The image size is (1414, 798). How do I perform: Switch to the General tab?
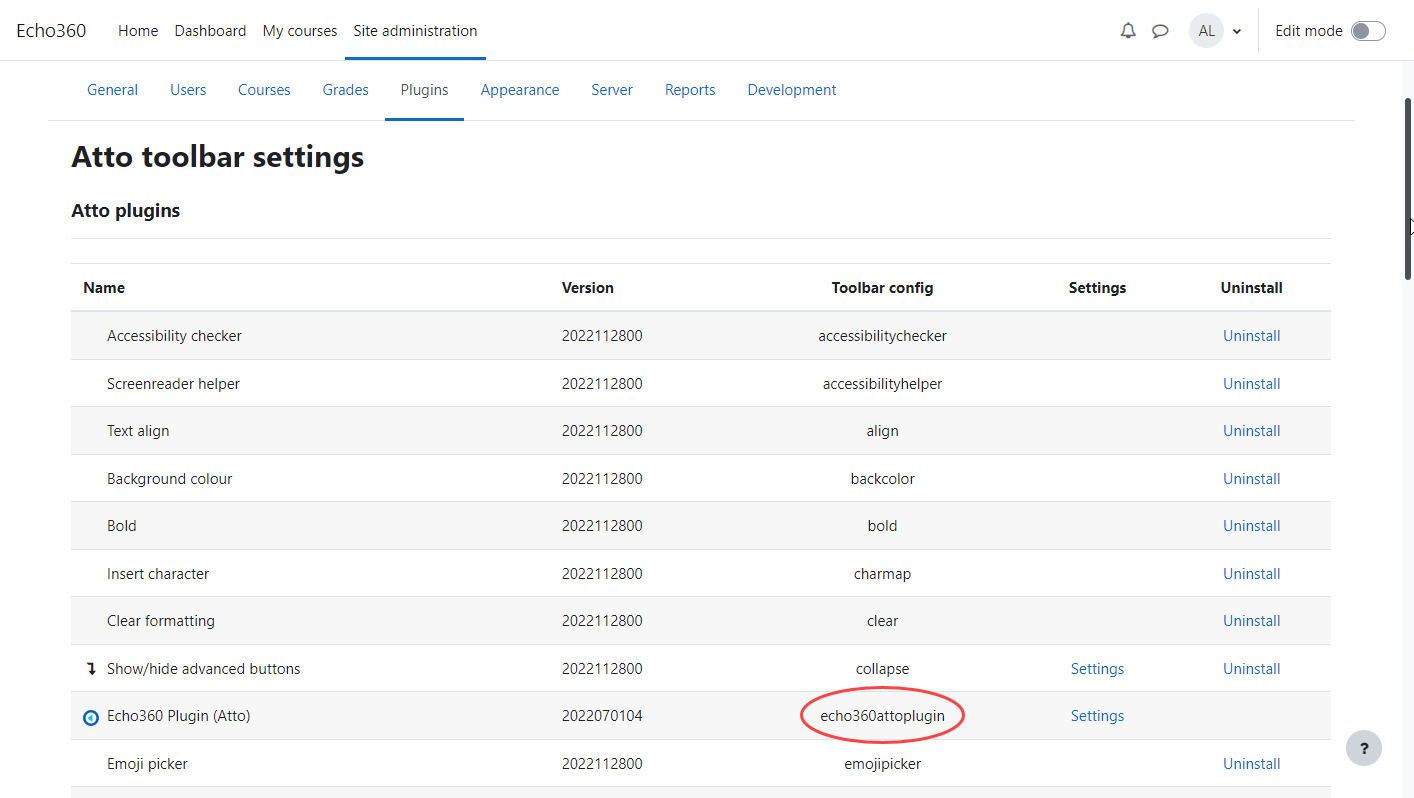[113, 90]
